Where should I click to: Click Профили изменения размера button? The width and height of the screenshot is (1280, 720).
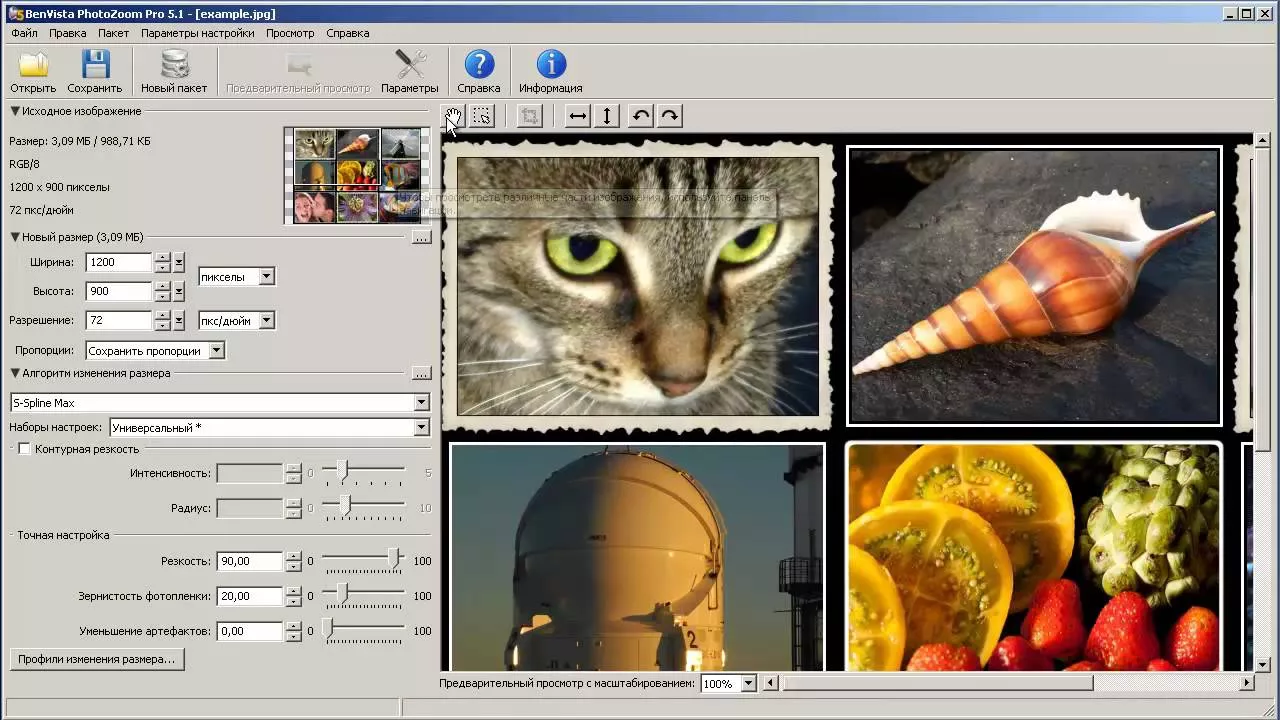pyautogui.click(x=96, y=659)
